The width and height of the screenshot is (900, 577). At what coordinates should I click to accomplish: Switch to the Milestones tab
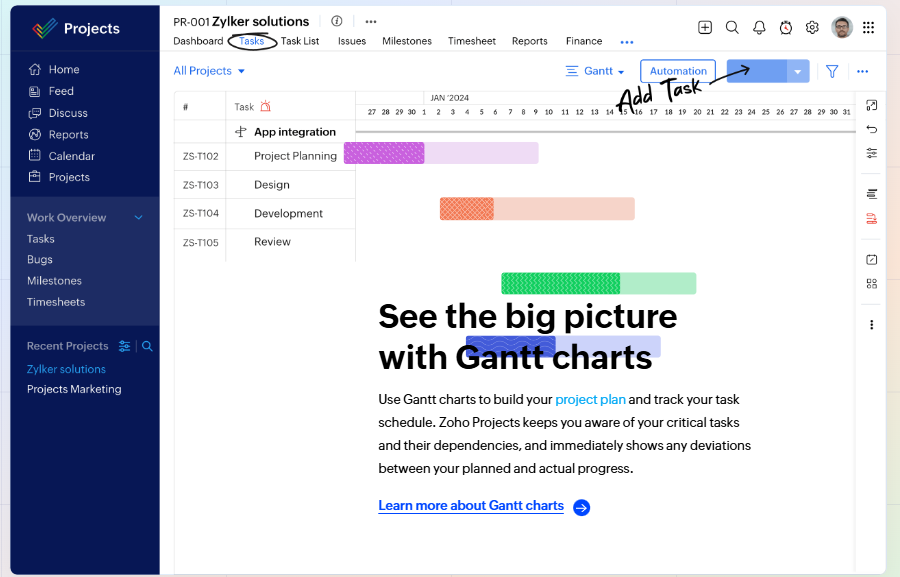click(x=407, y=41)
